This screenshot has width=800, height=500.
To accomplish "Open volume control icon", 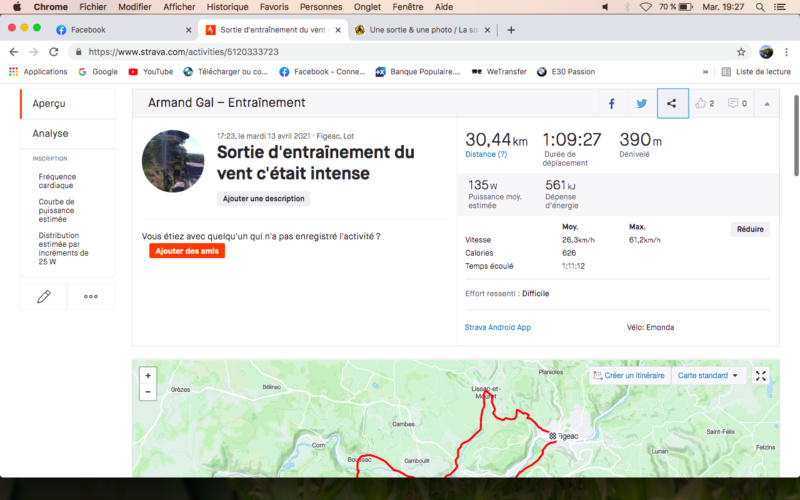I will [x=605, y=7].
